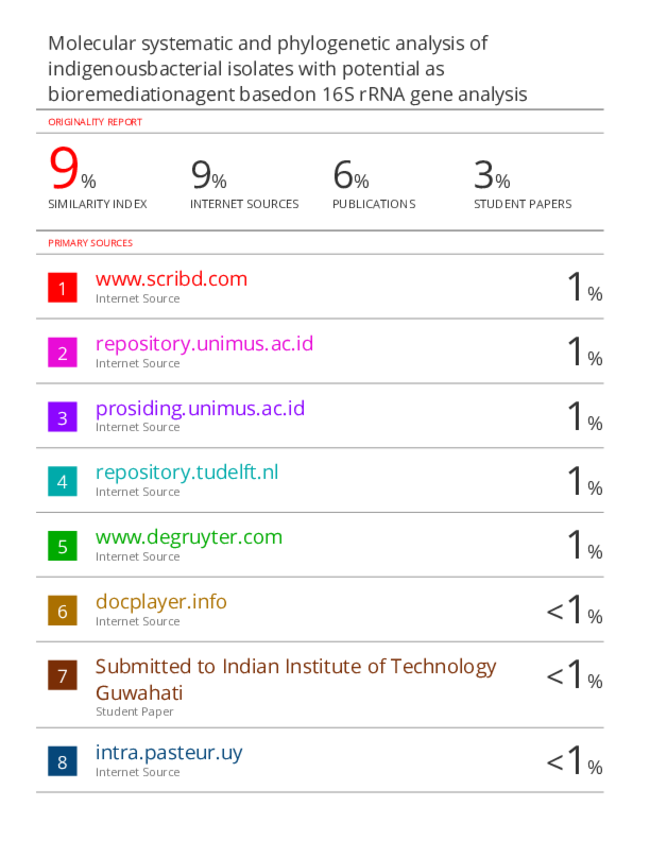Open the intra.pasteur.uy source link
650x841 pixels.
point(169,753)
